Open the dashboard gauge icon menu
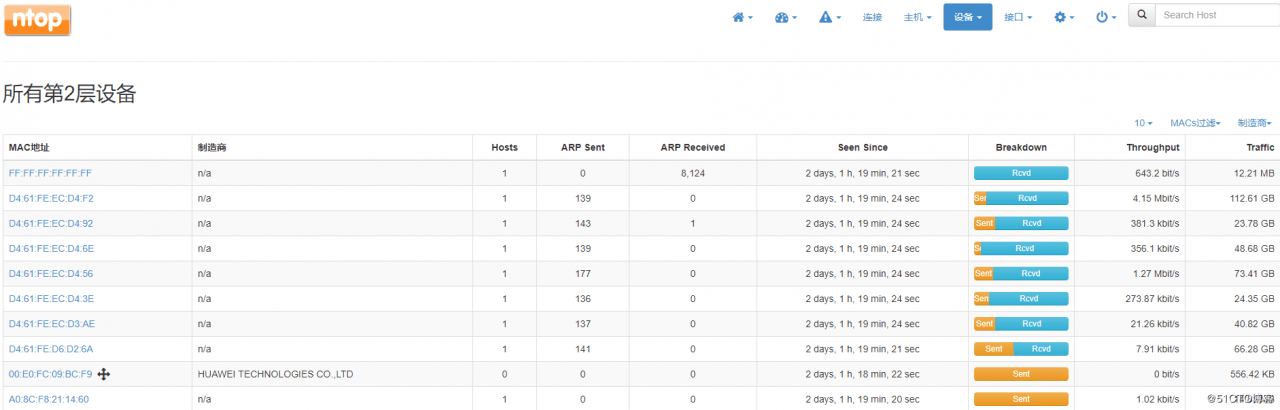Image resolution: width=1280 pixels, height=410 pixels. (x=786, y=17)
